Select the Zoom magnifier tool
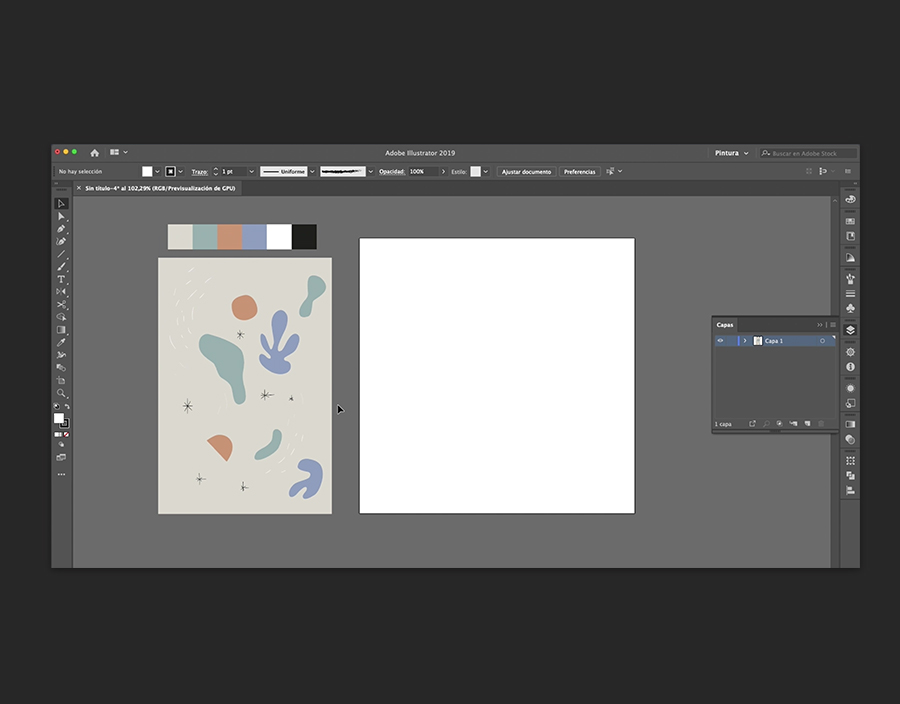Image resolution: width=900 pixels, height=704 pixels. coord(61,393)
